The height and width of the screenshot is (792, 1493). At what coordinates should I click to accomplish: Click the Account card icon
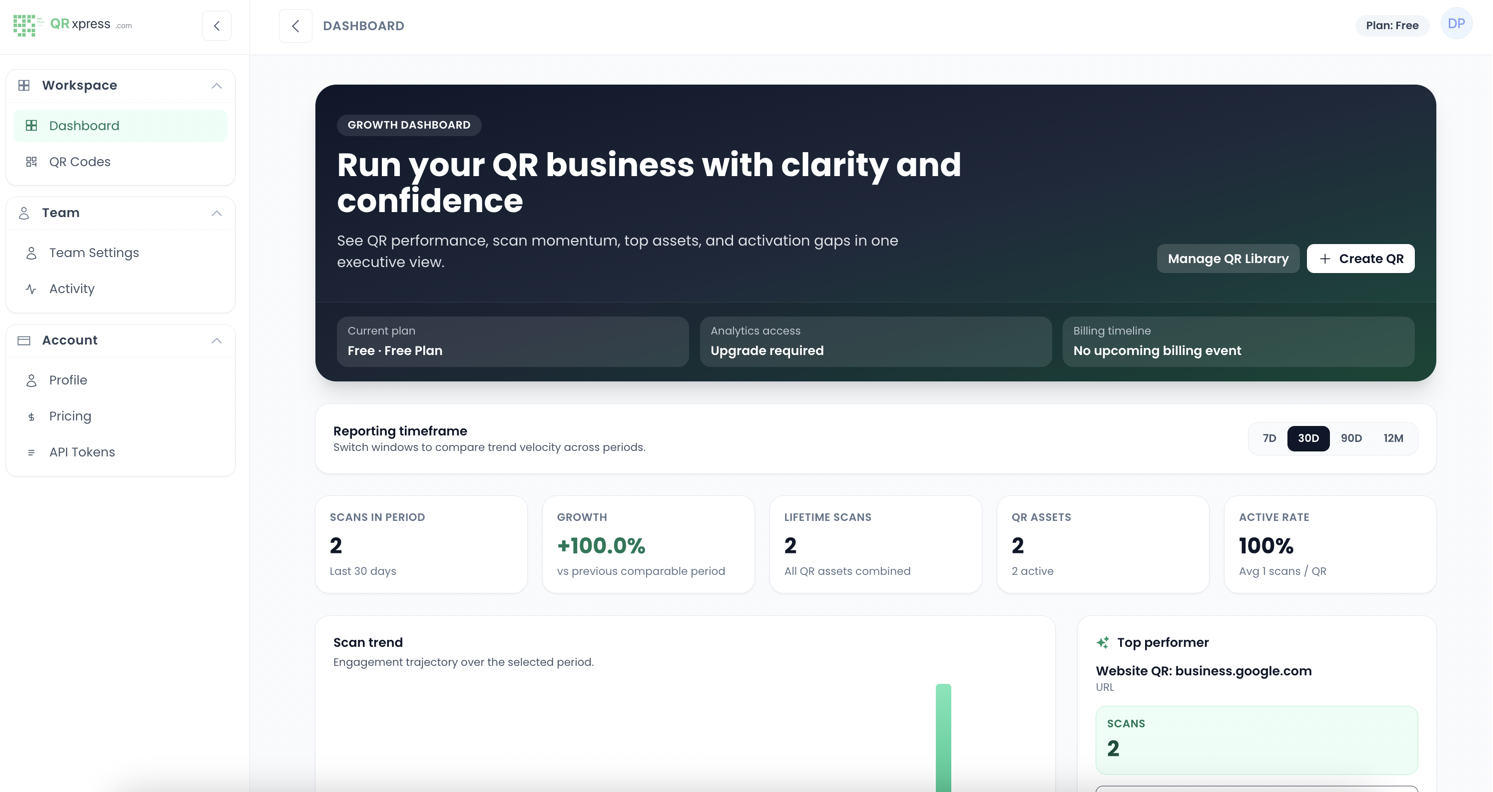(x=24, y=341)
